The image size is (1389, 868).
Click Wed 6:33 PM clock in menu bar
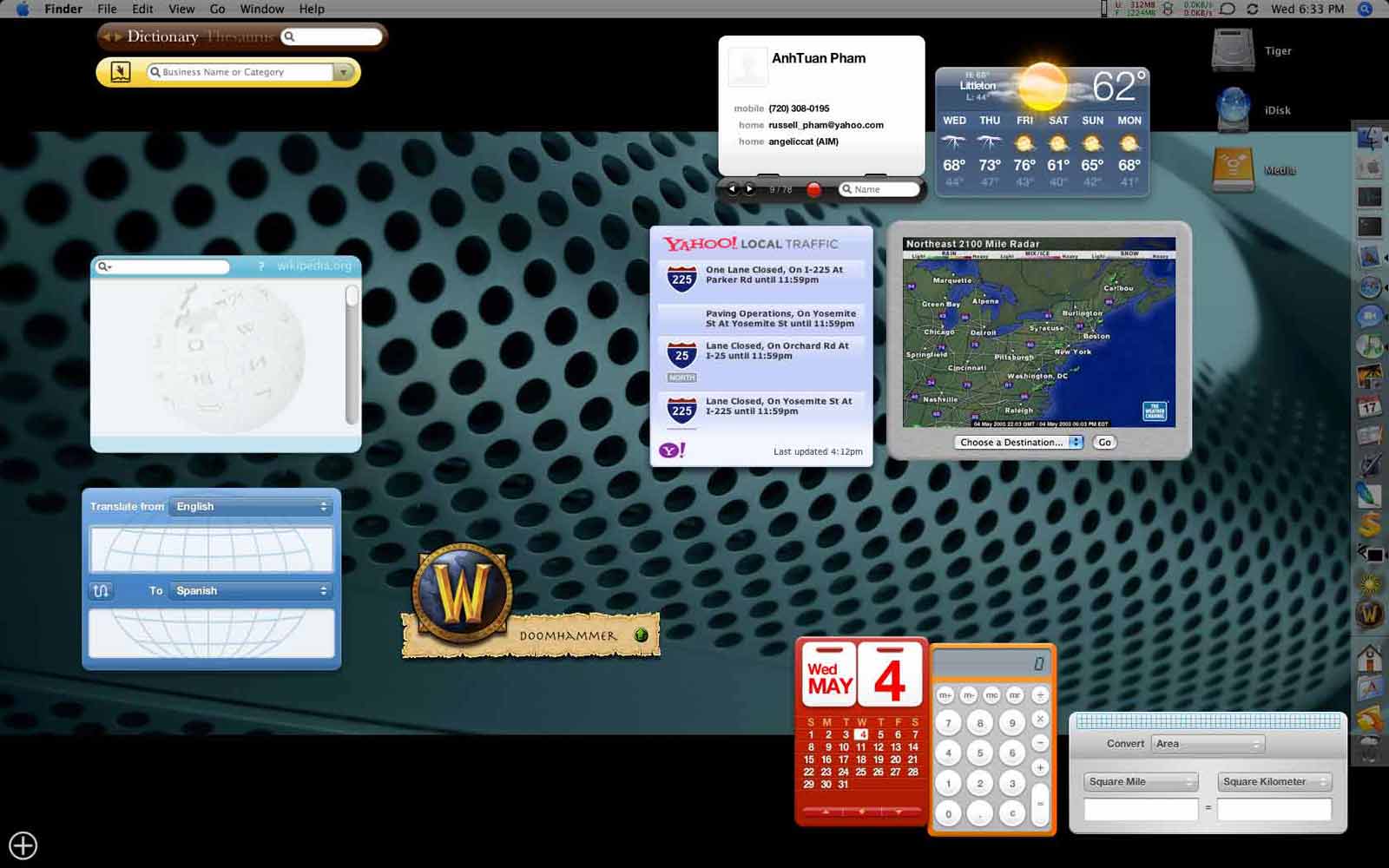[1307, 9]
